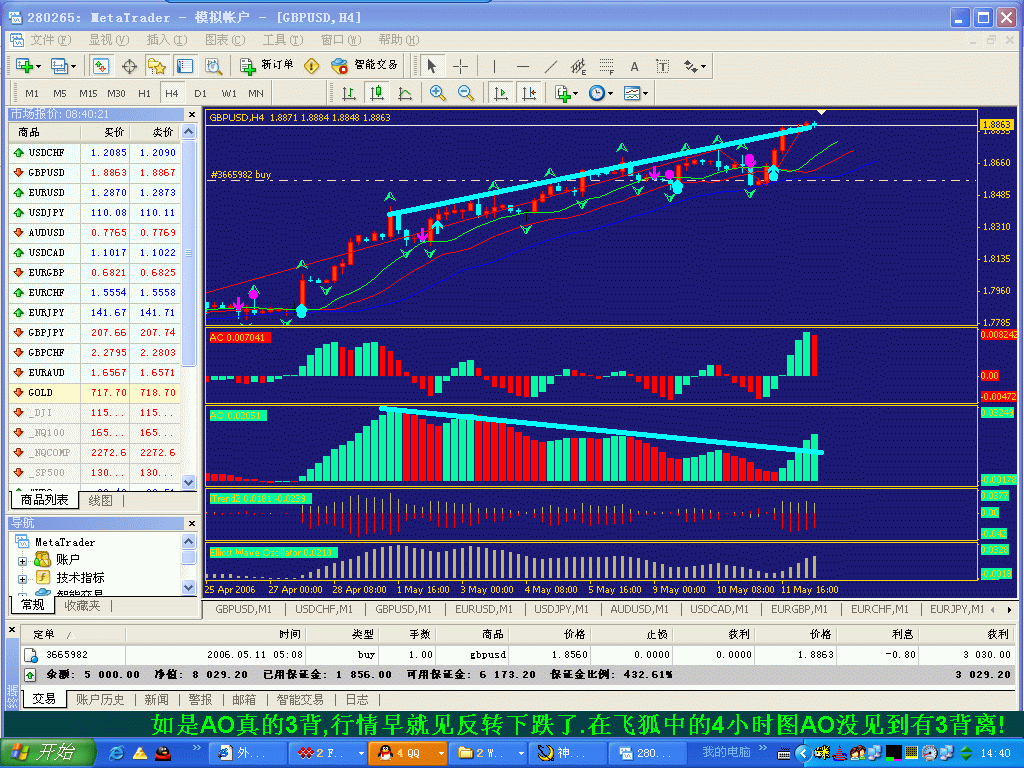Select trendline drawing tool
The width and height of the screenshot is (1024, 768).
(551, 66)
